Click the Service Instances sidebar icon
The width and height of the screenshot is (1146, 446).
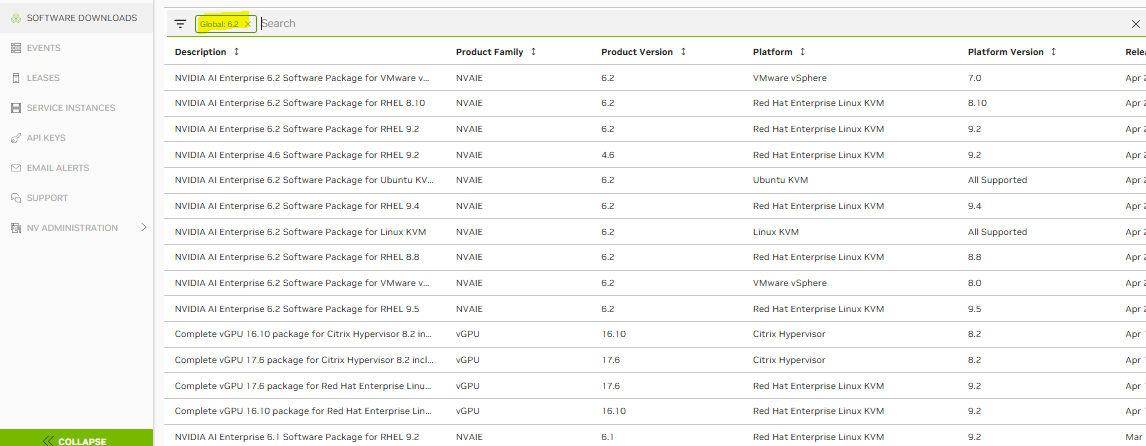pyautogui.click(x=15, y=108)
